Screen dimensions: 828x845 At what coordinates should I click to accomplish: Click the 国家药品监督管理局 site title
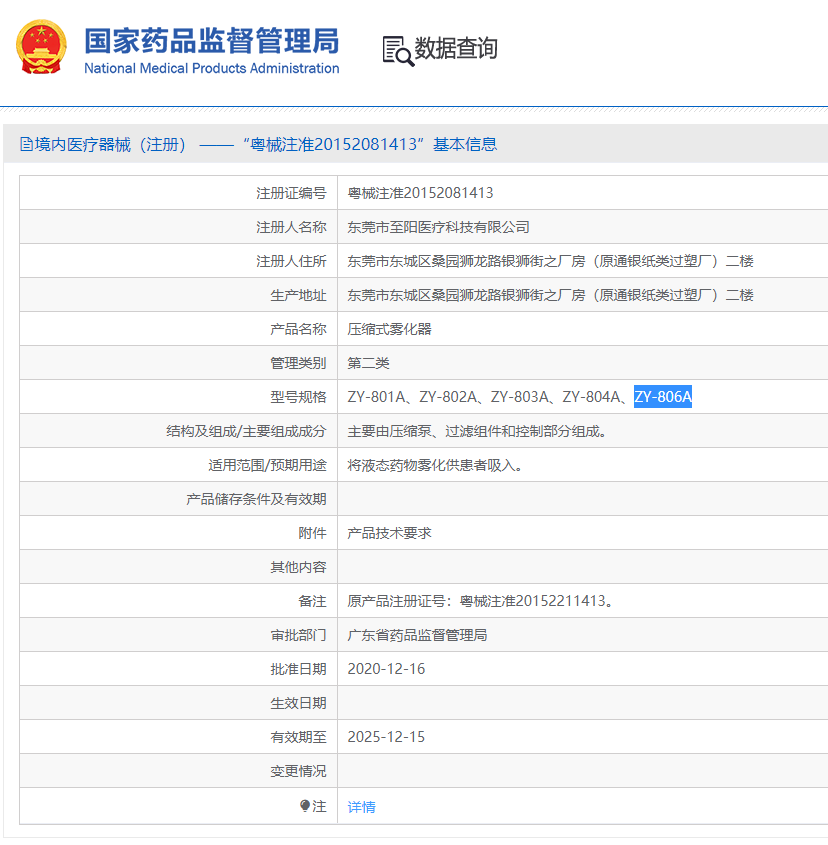212,41
